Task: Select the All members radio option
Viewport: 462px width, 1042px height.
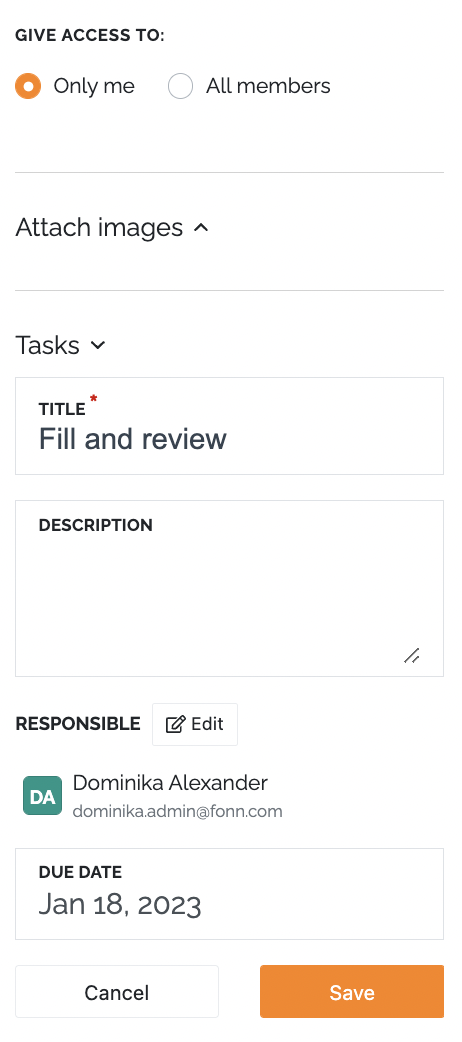Action: click(180, 86)
